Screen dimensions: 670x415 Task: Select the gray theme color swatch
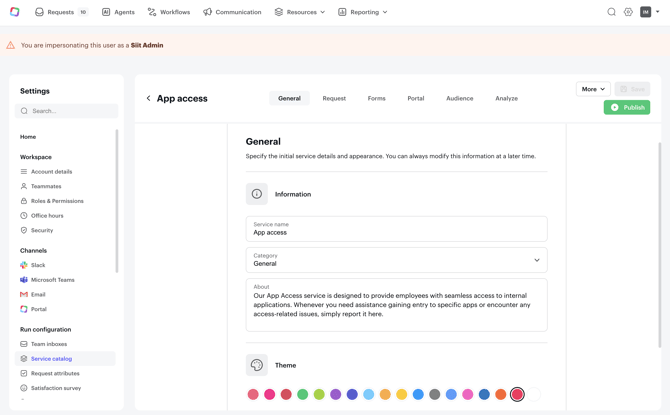(x=435, y=395)
